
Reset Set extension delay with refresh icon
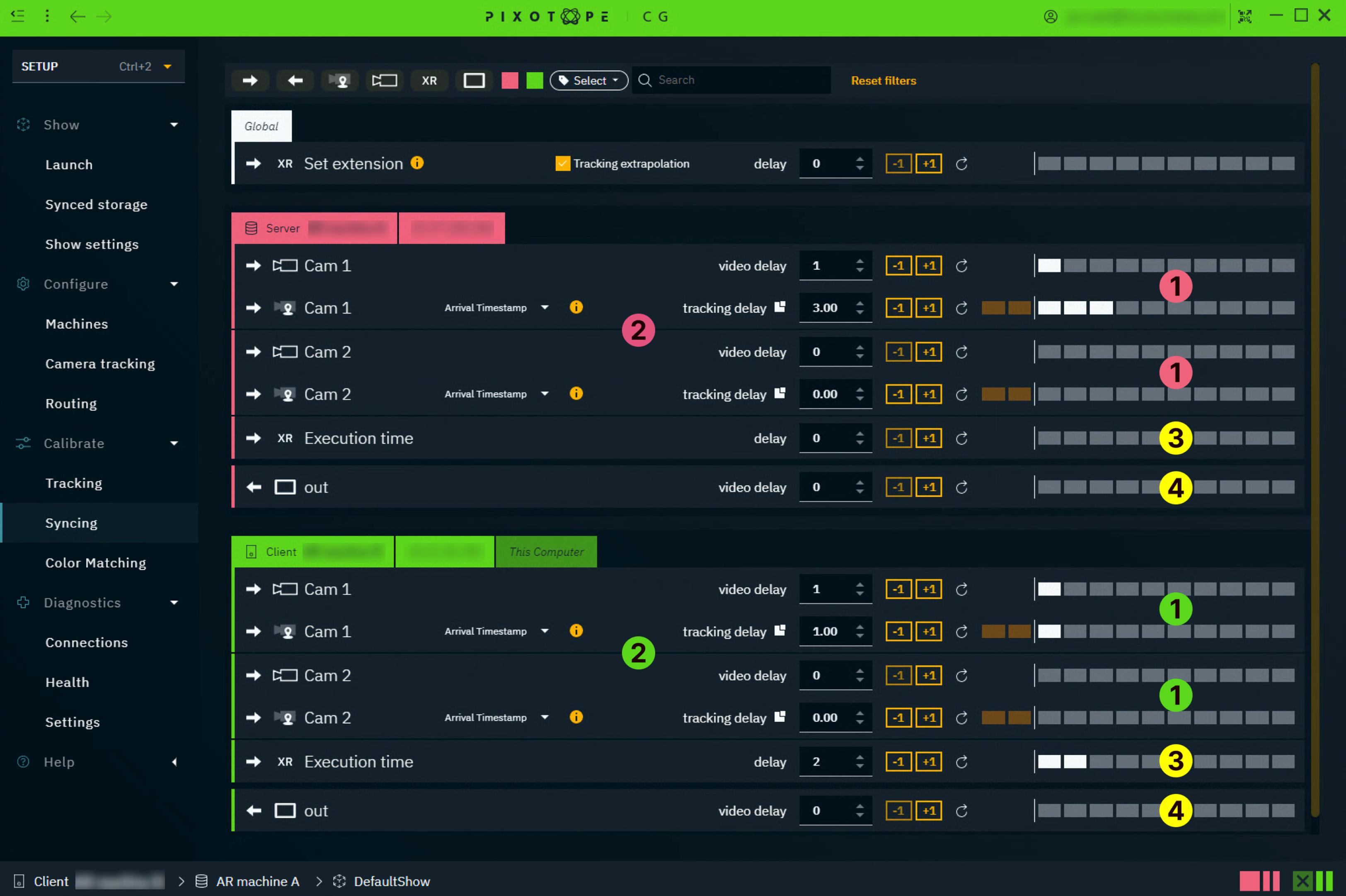(x=961, y=164)
